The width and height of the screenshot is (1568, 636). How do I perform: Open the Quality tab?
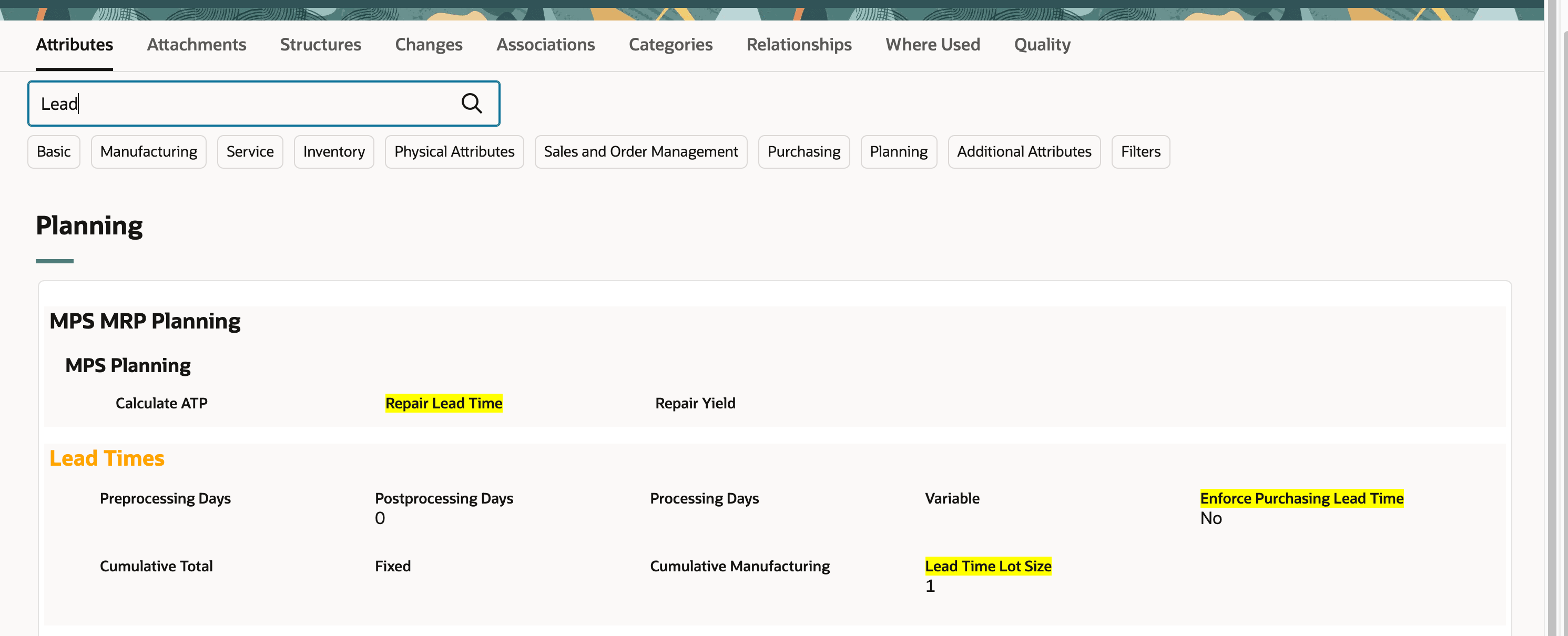[x=1042, y=45]
